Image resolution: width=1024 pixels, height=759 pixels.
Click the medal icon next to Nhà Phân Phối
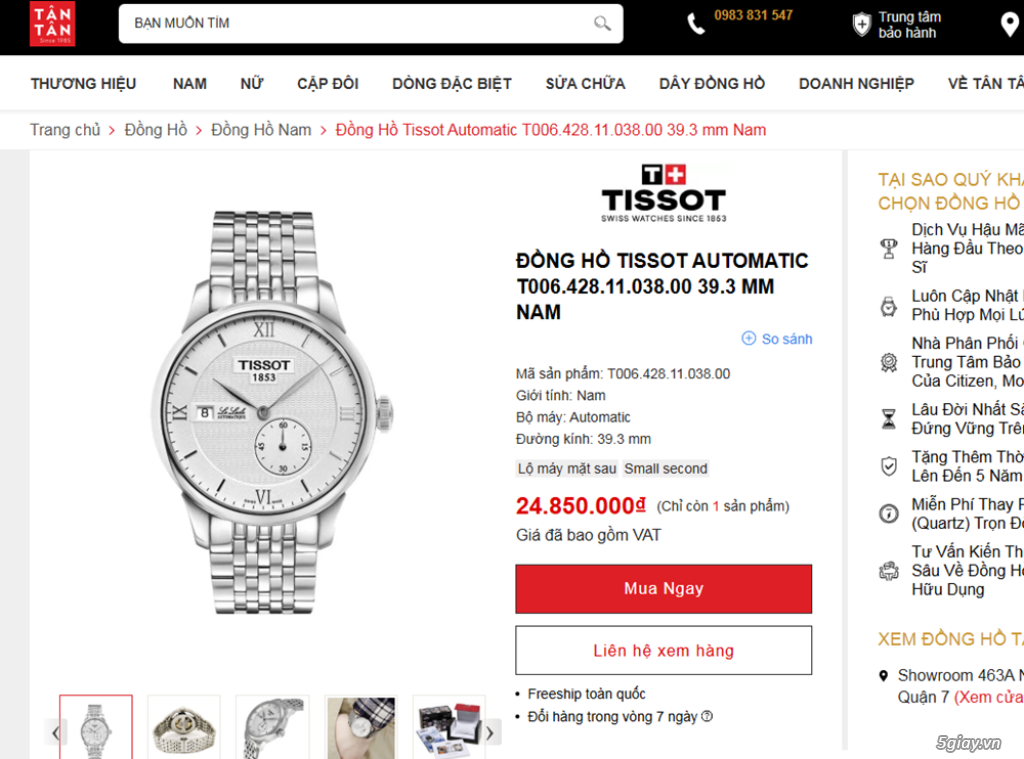[889, 362]
